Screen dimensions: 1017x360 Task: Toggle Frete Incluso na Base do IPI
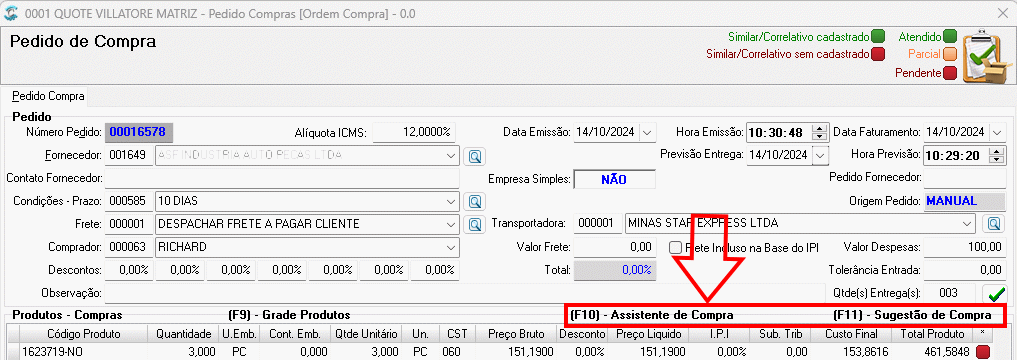click(x=675, y=247)
